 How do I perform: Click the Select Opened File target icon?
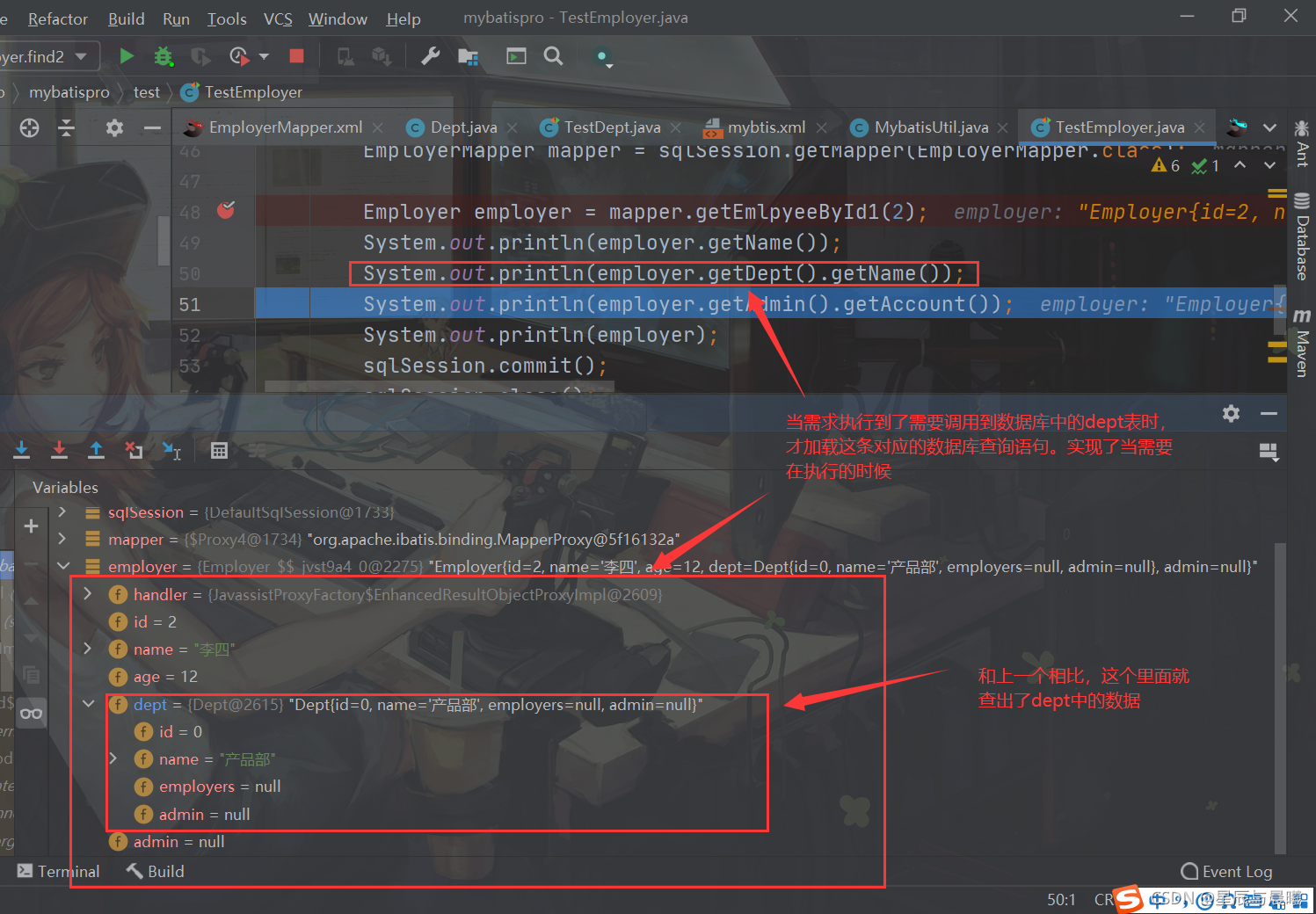[29, 127]
